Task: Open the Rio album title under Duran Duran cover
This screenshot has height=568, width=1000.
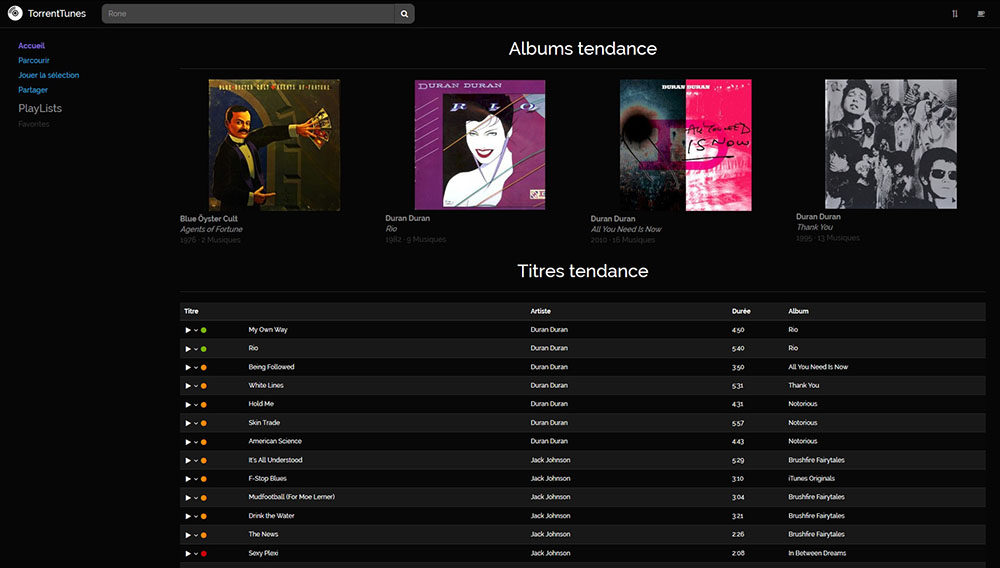Action: pyautogui.click(x=391, y=229)
